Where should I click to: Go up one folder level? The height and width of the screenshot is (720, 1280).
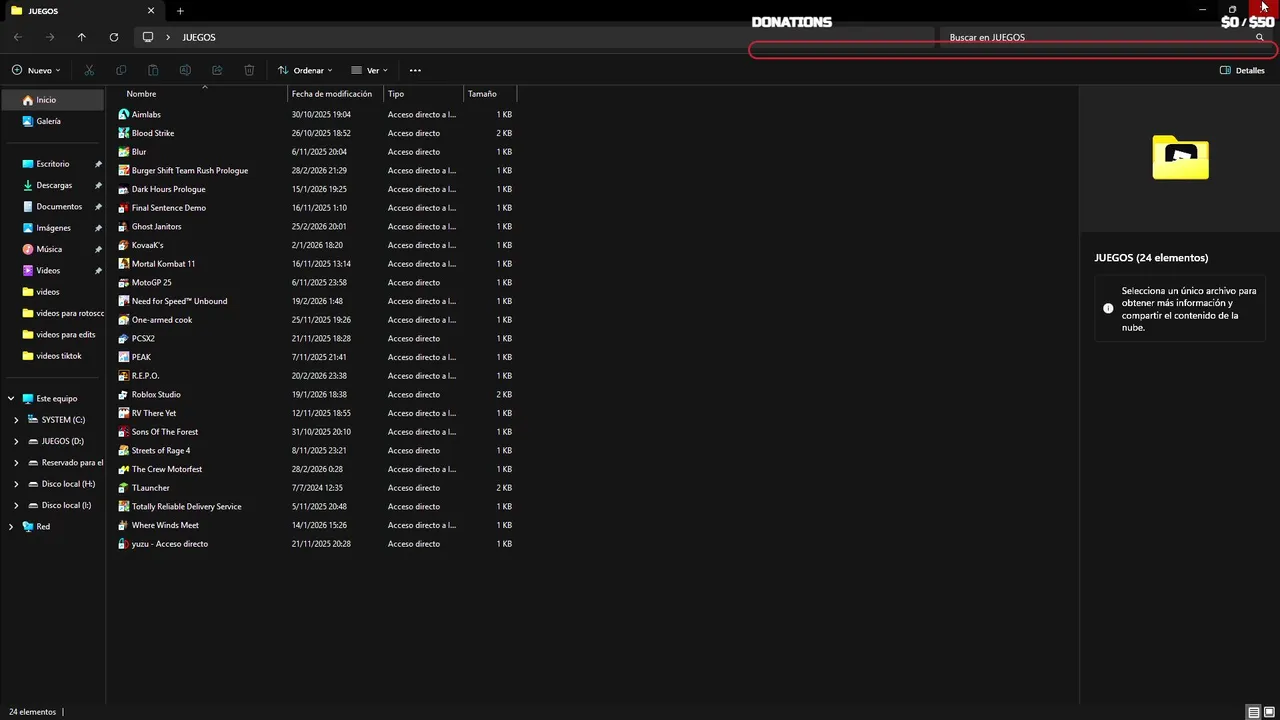(x=82, y=37)
